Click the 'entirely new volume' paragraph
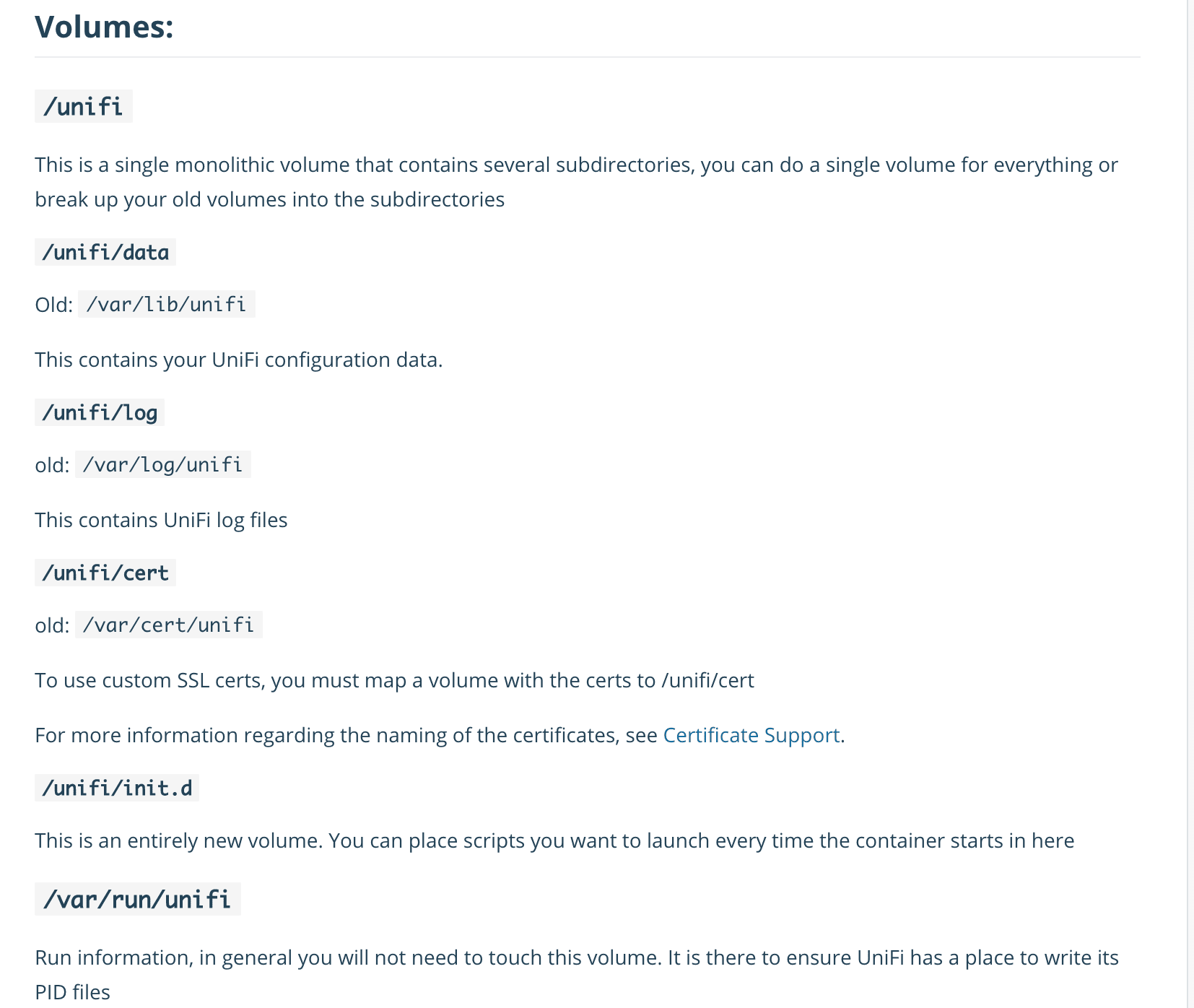Screen dimensions: 1194x1008 [554, 840]
